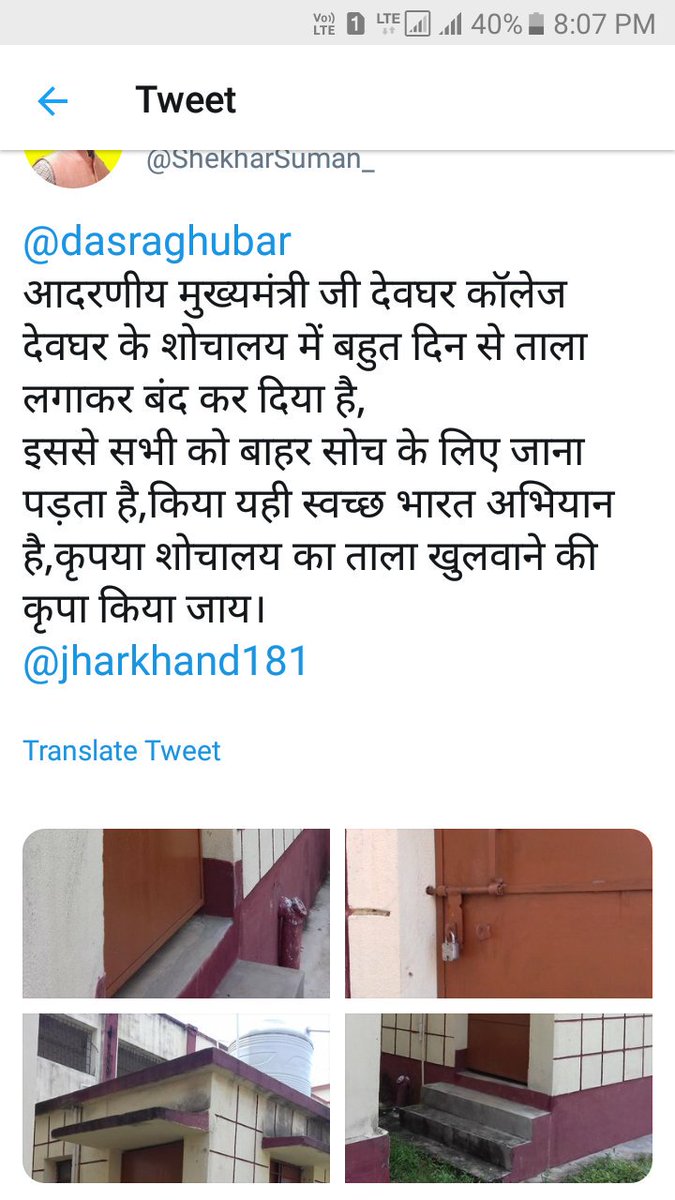Open the bottom-right photo of concrete steps
Image resolution: width=675 pixels, height=1200 pixels.
pos(499,1098)
